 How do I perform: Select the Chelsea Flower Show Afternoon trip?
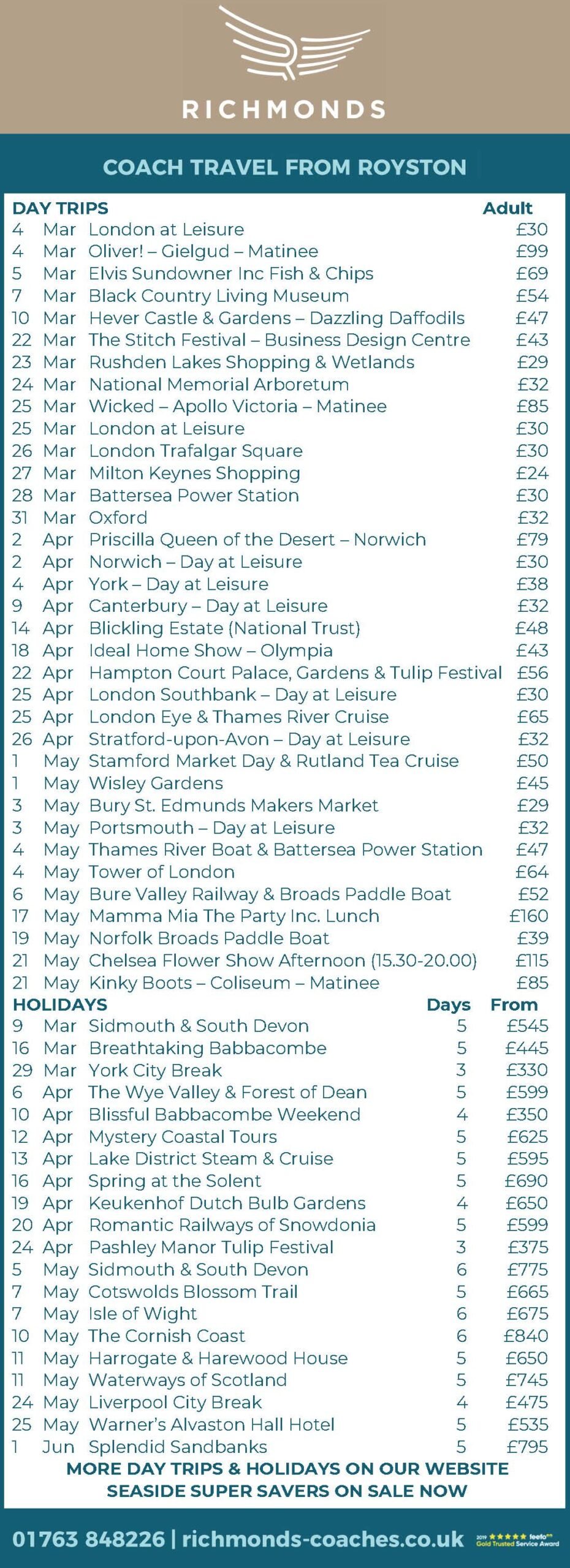[x=283, y=960]
